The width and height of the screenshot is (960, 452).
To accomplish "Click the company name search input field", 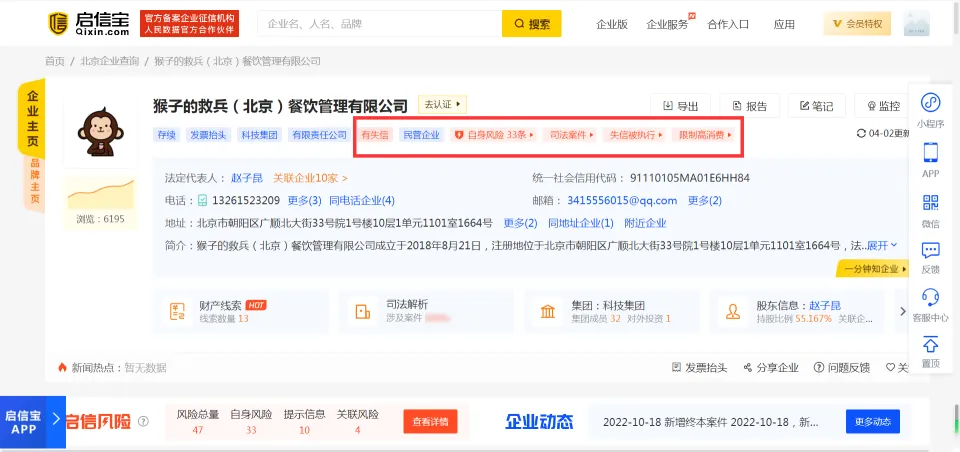I will pos(380,24).
